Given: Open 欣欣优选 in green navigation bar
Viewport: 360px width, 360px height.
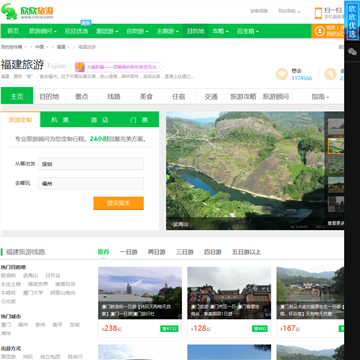Looking at the screenshot, I should pos(76,31).
